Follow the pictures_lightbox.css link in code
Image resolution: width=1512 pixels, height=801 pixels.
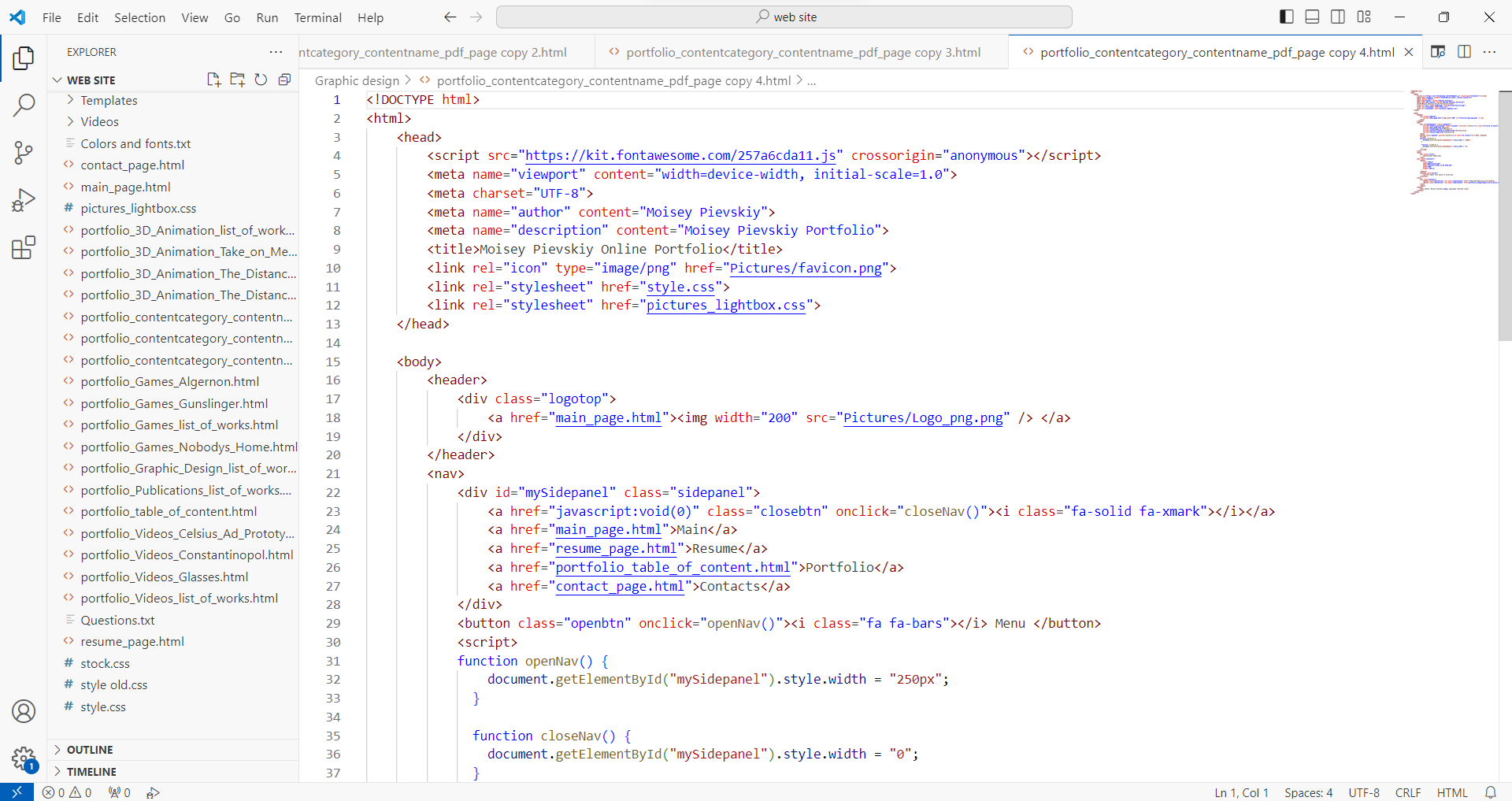click(726, 306)
